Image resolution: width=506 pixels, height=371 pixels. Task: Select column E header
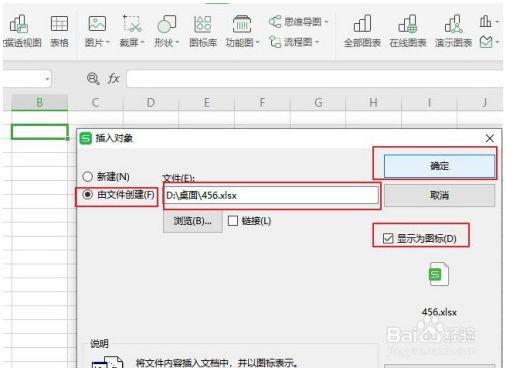pos(207,102)
